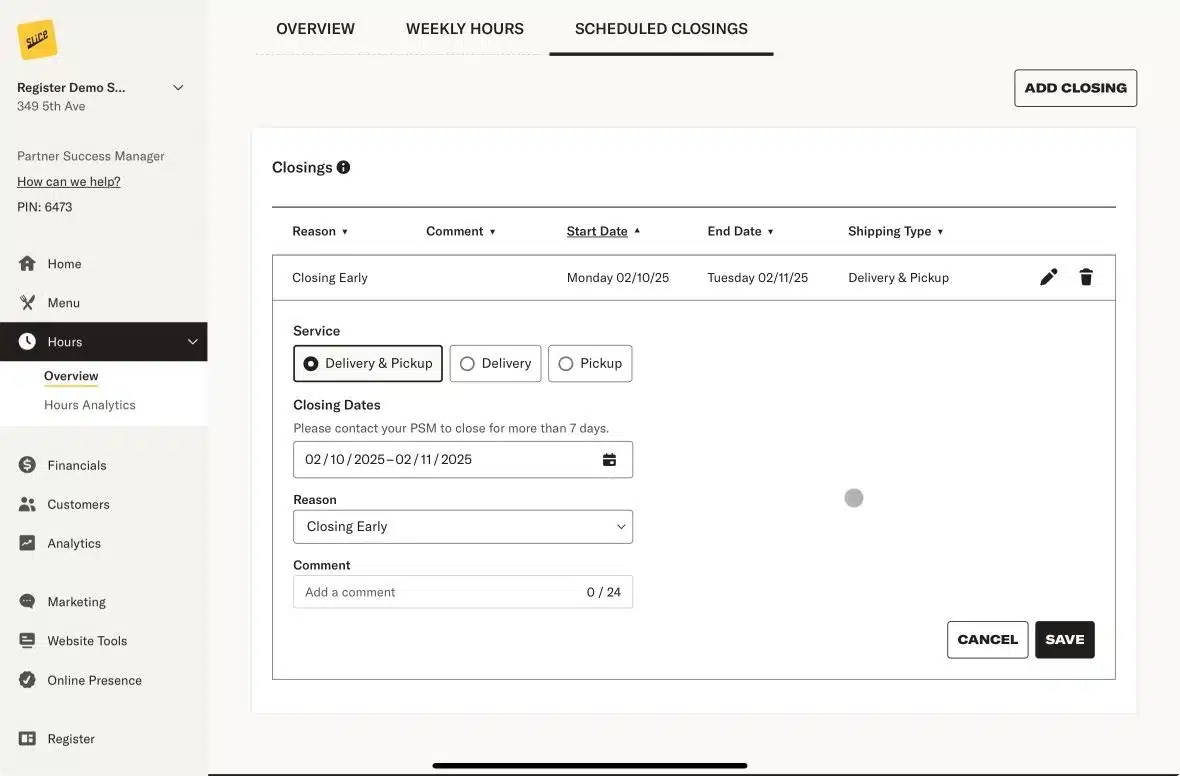Viewport: 1180px width, 776px height.
Task: Open the Reason dropdown showing Closing Early
Action: pyautogui.click(x=462, y=526)
